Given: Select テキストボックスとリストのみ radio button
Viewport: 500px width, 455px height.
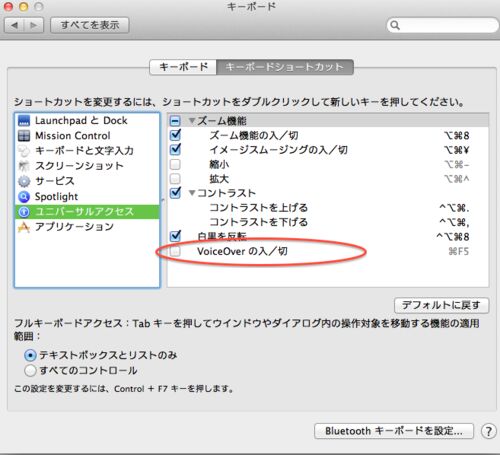Looking at the screenshot, I should click(30, 355).
